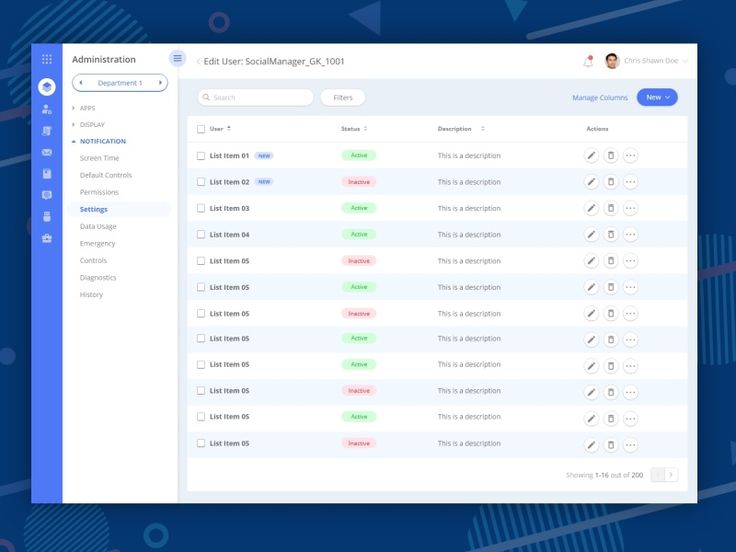Sort table by Description column

pyautogui.click(x=483, y=129)
